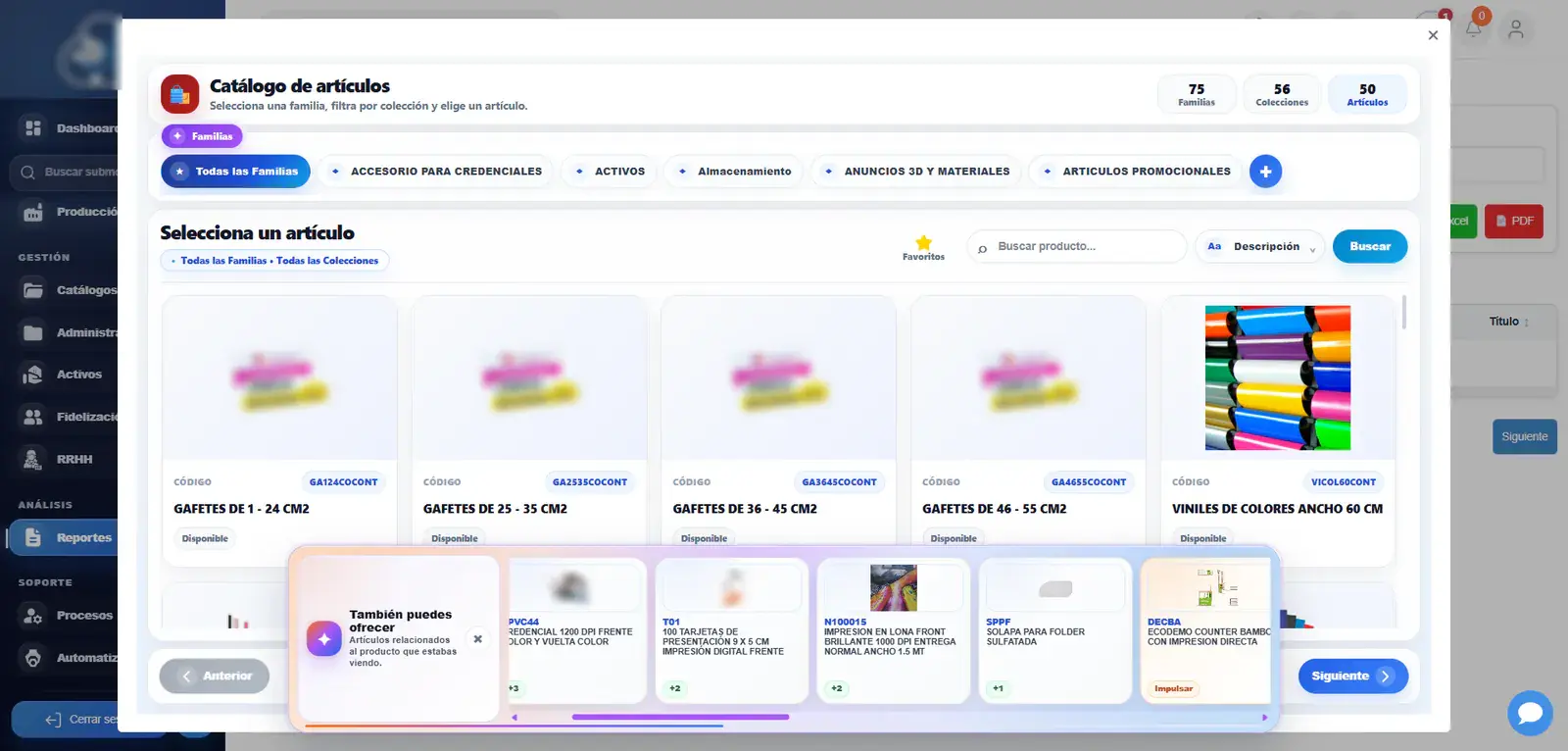Image resolution: width=1568 pixels, height=751 pixels.
Task: Open the N100015 lona suggestion card
Action: tap(893, 630)
